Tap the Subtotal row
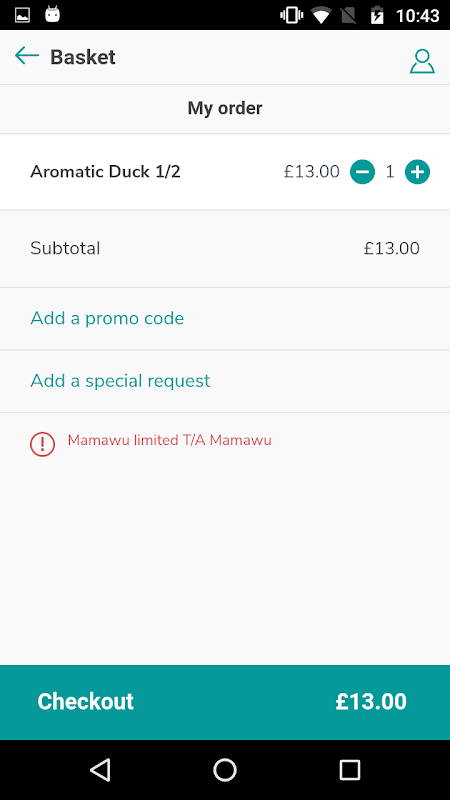 (x=225, y=248)
